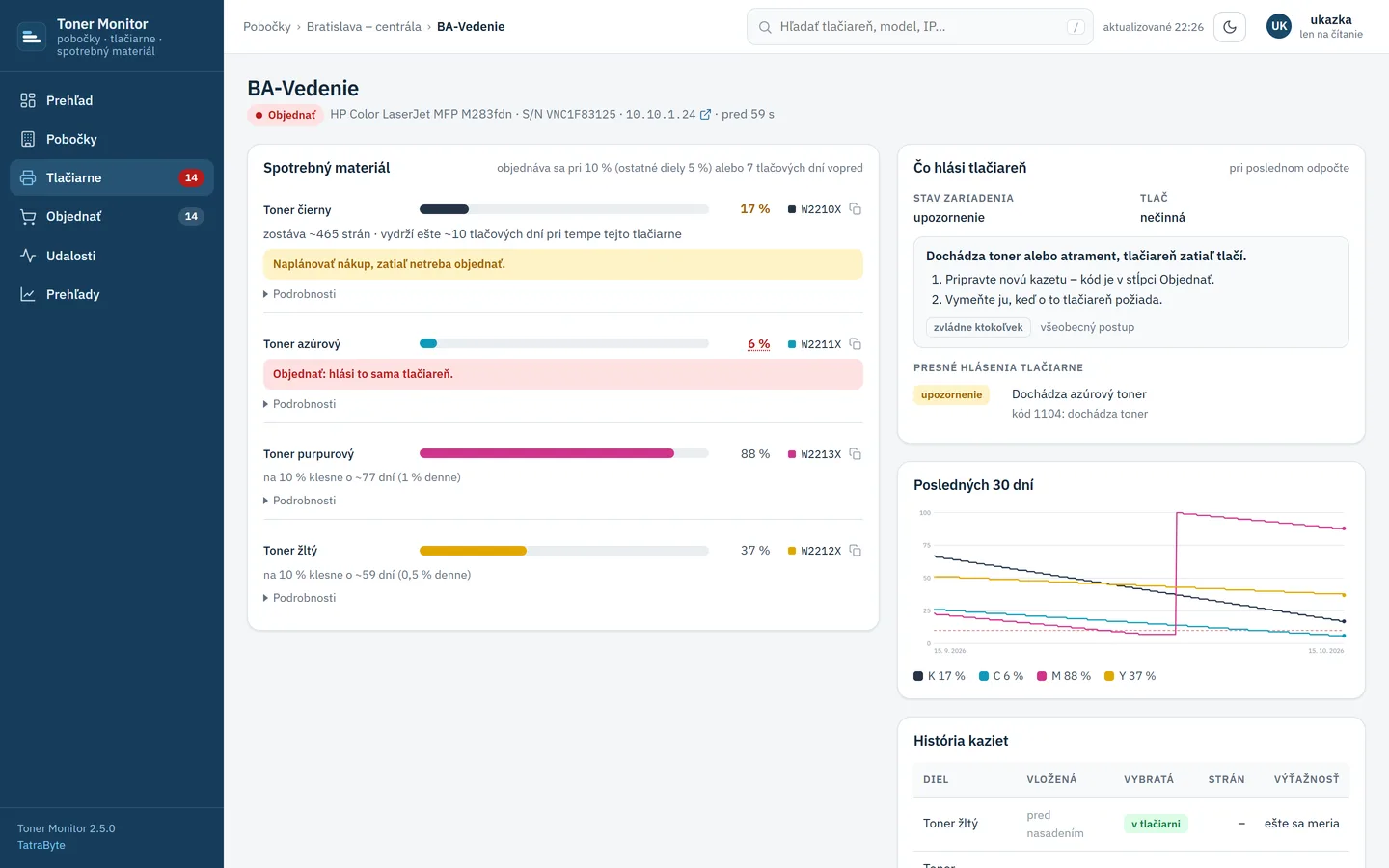Go to Pobočky sidebar item

[x=112, y=139]
